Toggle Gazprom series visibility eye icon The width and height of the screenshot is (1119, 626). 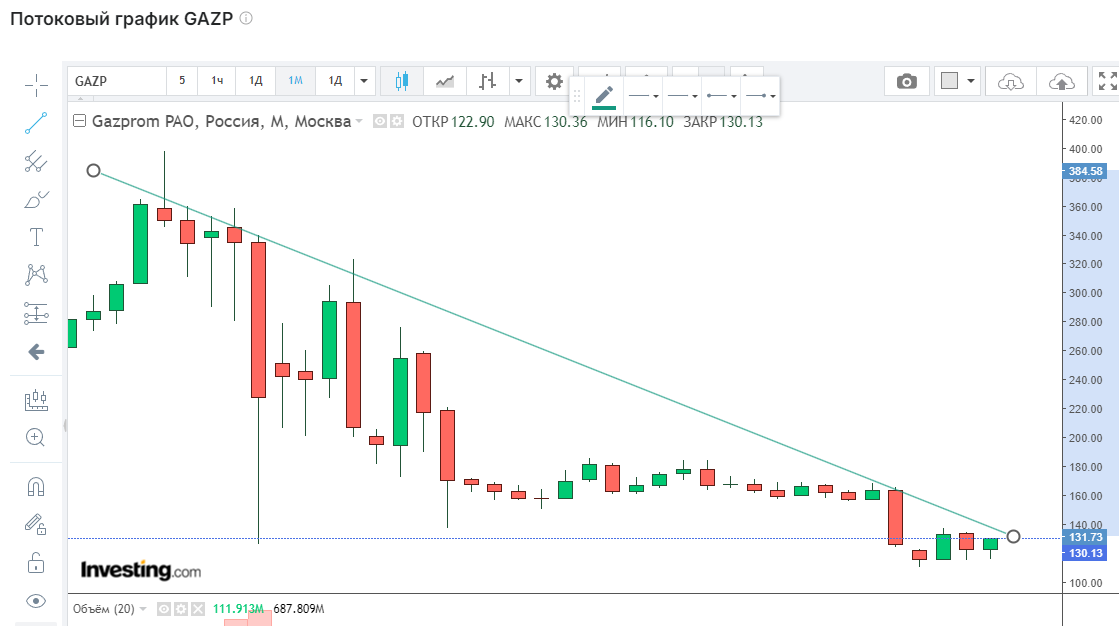(380, 121)
